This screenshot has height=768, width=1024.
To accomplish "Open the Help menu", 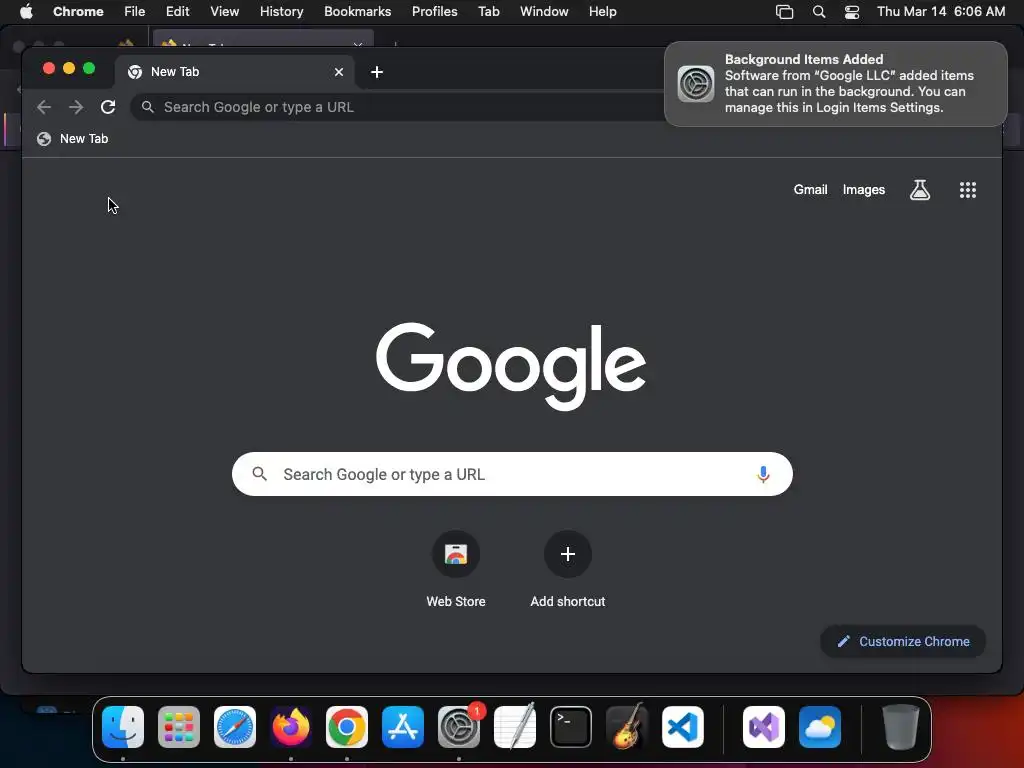I will (602, 12).
